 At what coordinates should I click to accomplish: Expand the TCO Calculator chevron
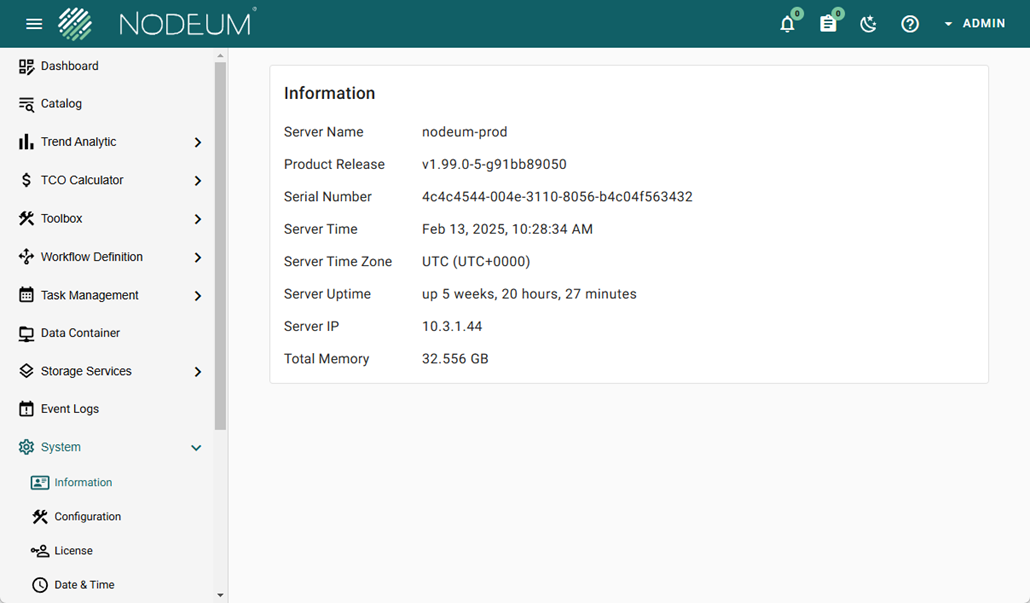(x=197, y=181)
